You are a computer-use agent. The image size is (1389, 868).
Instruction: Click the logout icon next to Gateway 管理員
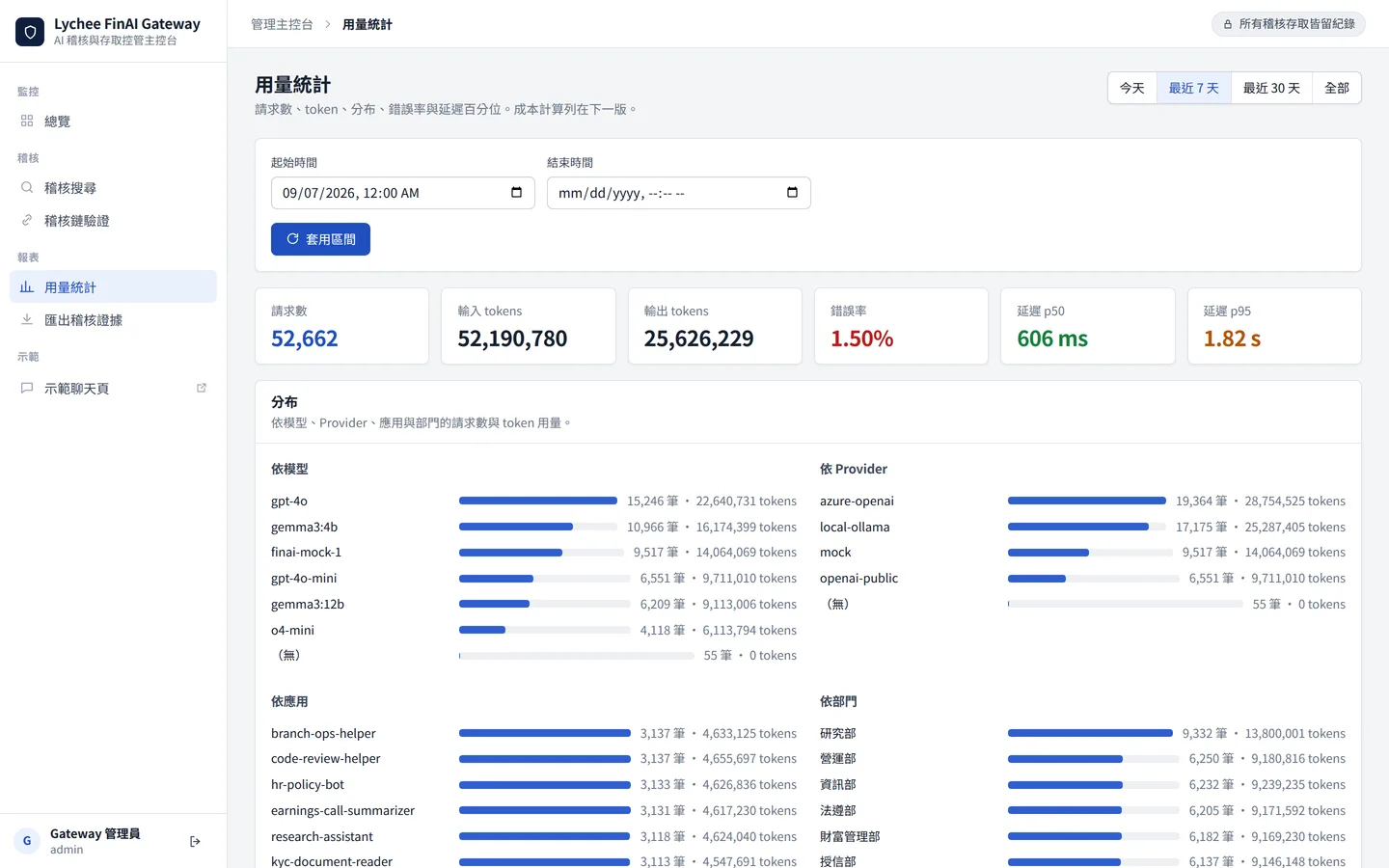pos(196,842)
